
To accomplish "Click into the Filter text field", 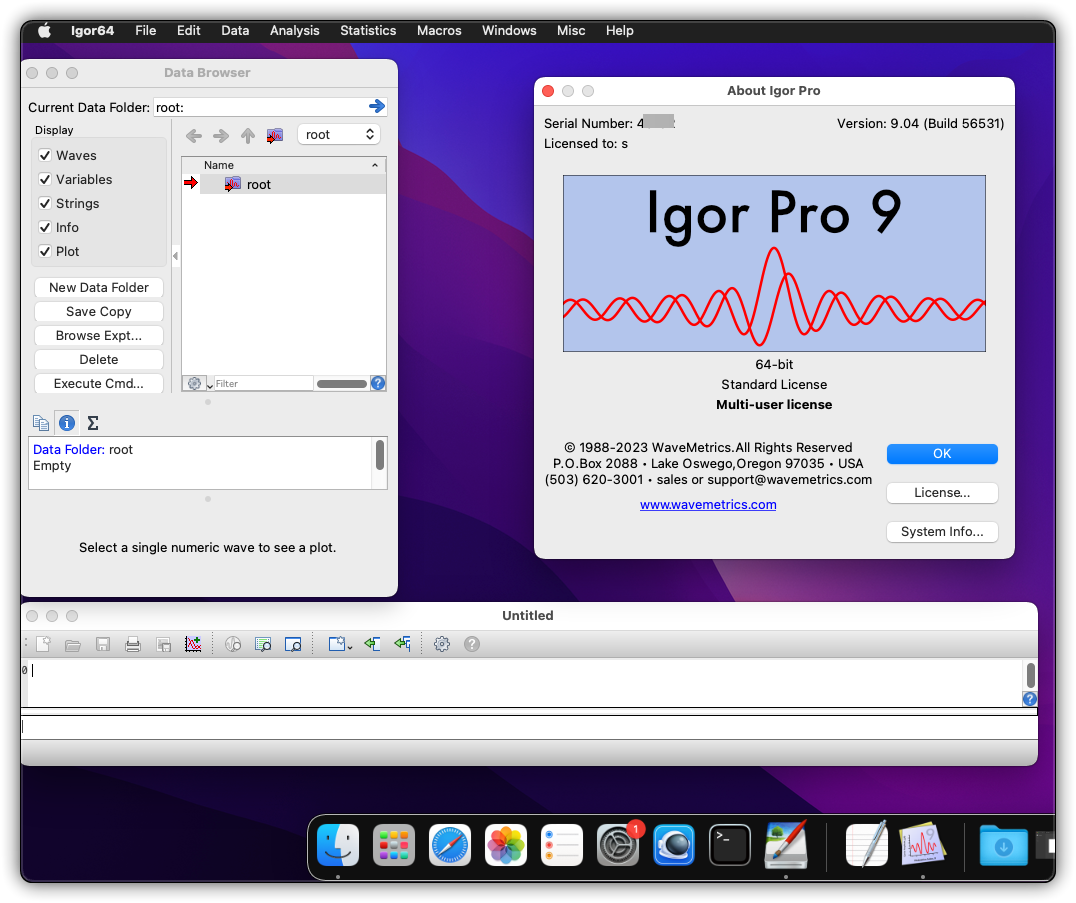I will coord(264,384).
